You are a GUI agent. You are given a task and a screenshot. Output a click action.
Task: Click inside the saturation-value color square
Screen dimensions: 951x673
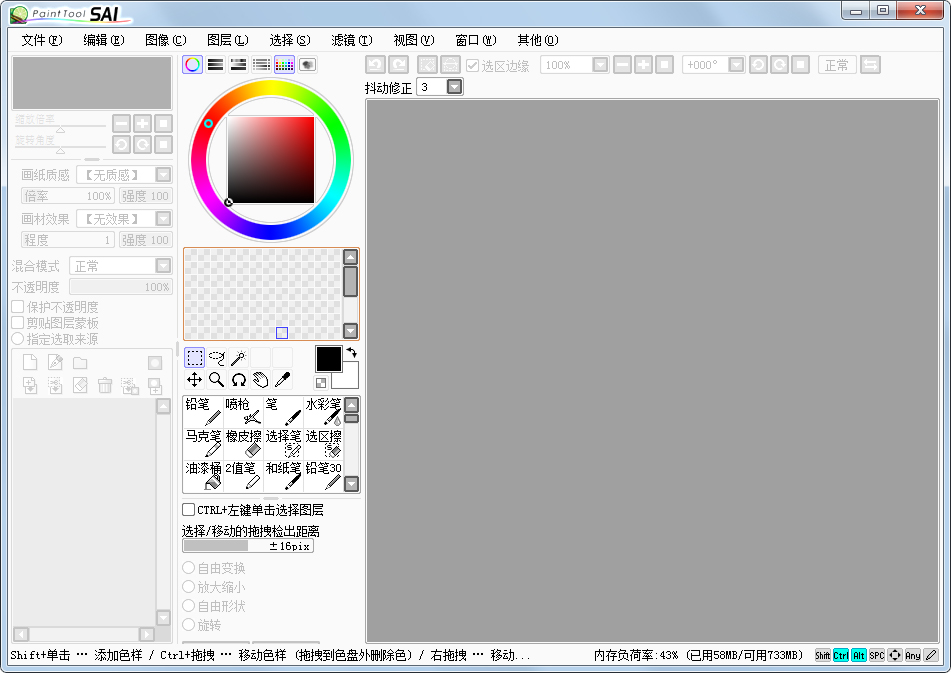tap(271, 159)
